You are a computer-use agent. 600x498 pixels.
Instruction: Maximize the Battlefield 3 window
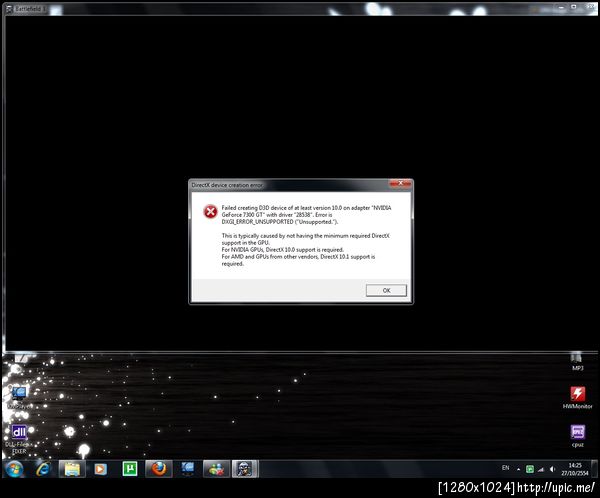click(x=574, y=7)
